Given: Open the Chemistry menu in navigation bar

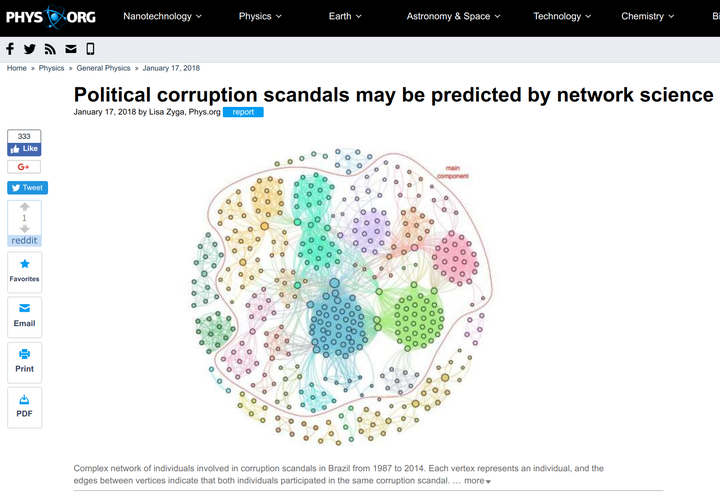Looking at the screenshot, I should click(x=647, y=17).
